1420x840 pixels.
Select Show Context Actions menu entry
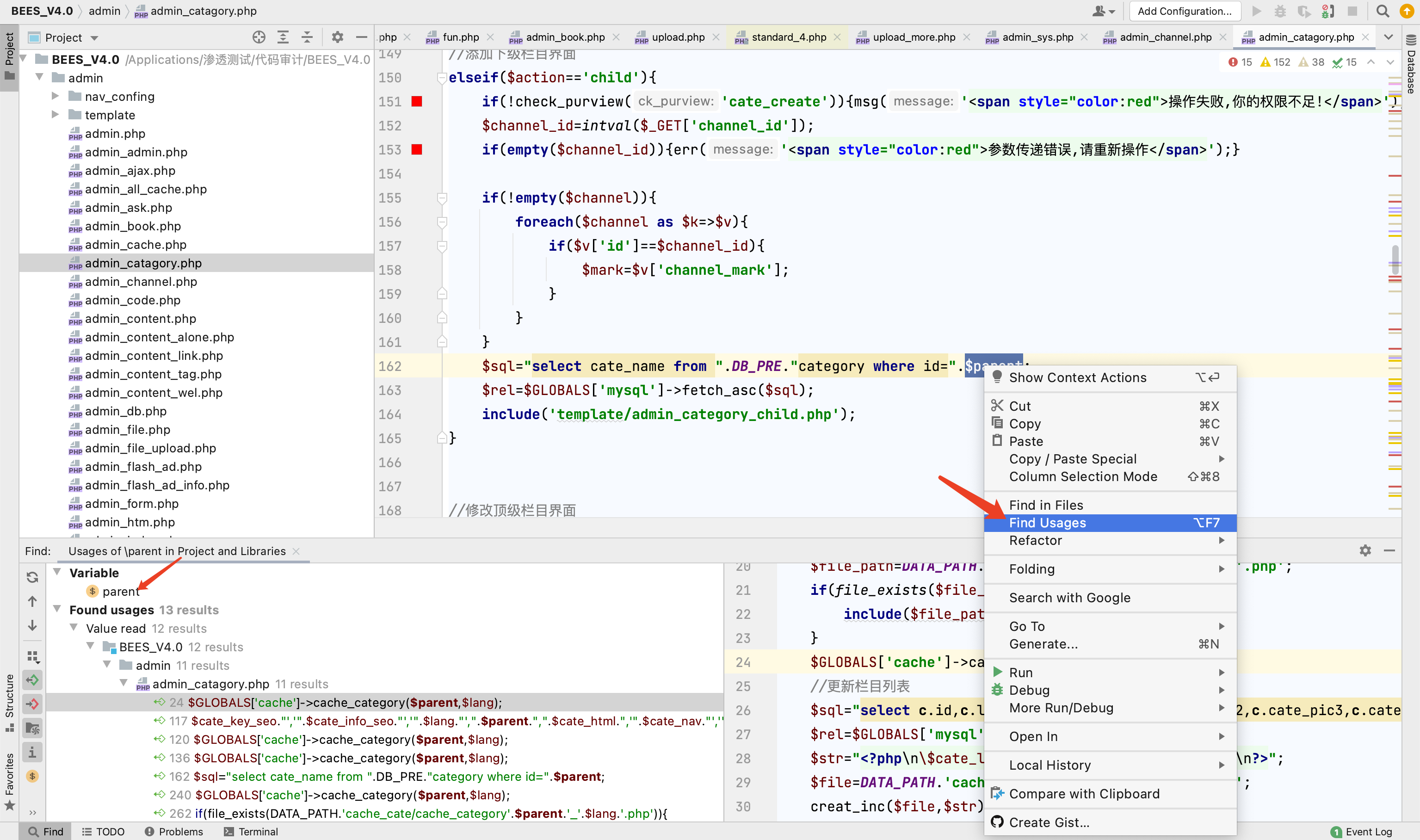(x=1110, y=377)
